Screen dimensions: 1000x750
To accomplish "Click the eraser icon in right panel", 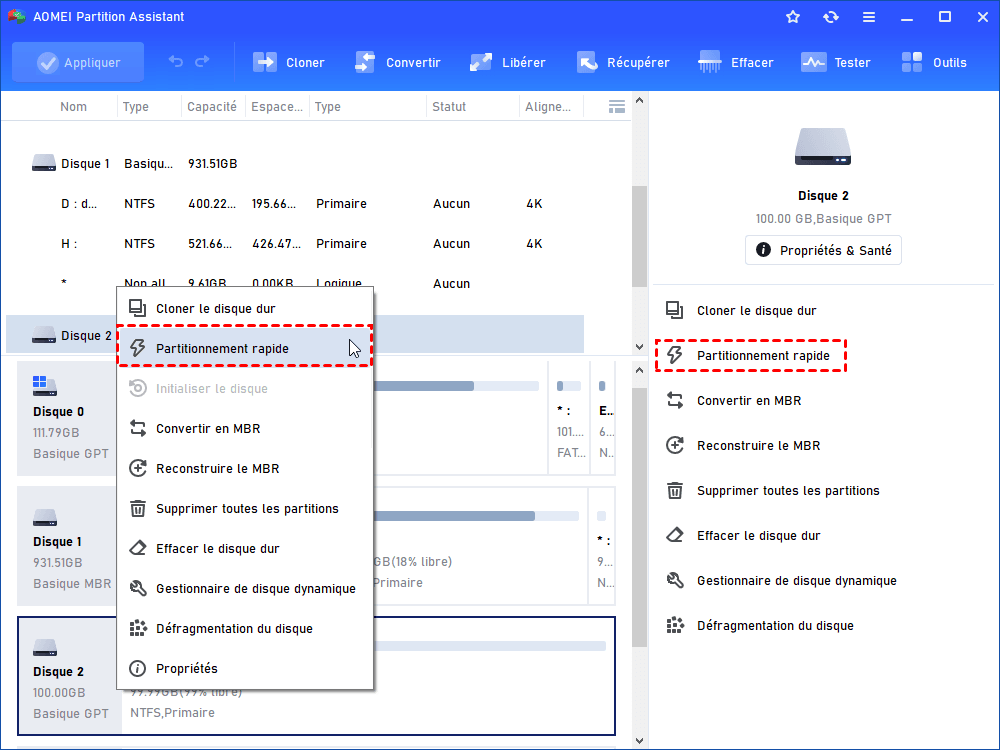I will pyautogui.click(x=675, y=535).
